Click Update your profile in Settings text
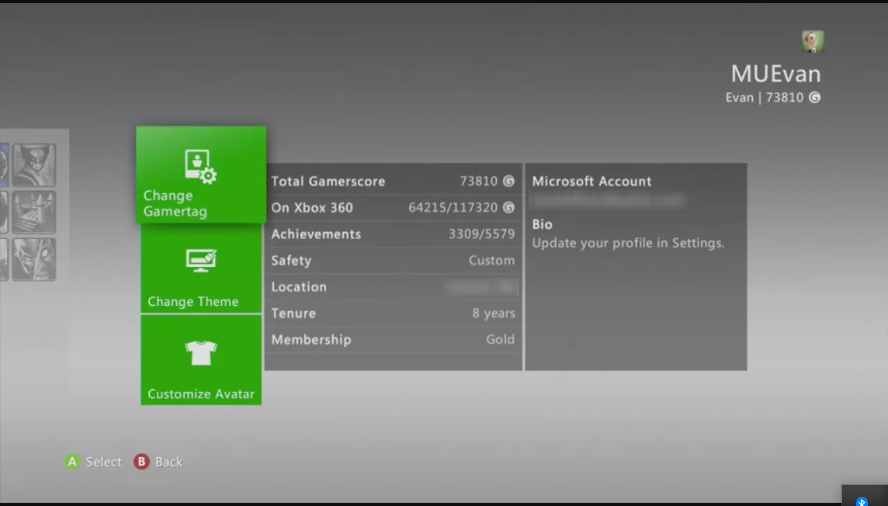 coord(628,243)
